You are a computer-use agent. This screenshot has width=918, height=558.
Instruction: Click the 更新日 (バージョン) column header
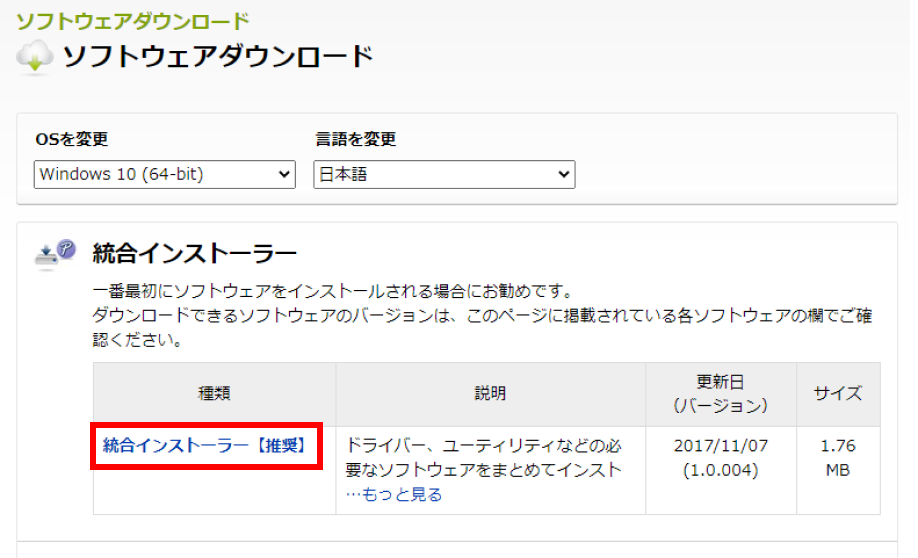point(720,393)
